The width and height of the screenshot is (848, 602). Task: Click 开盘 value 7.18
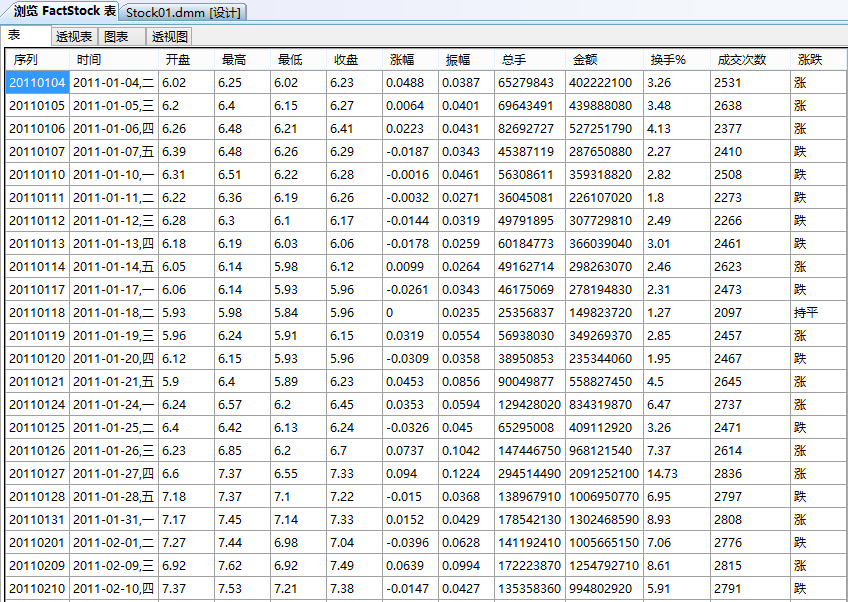(x=187, y=497)
